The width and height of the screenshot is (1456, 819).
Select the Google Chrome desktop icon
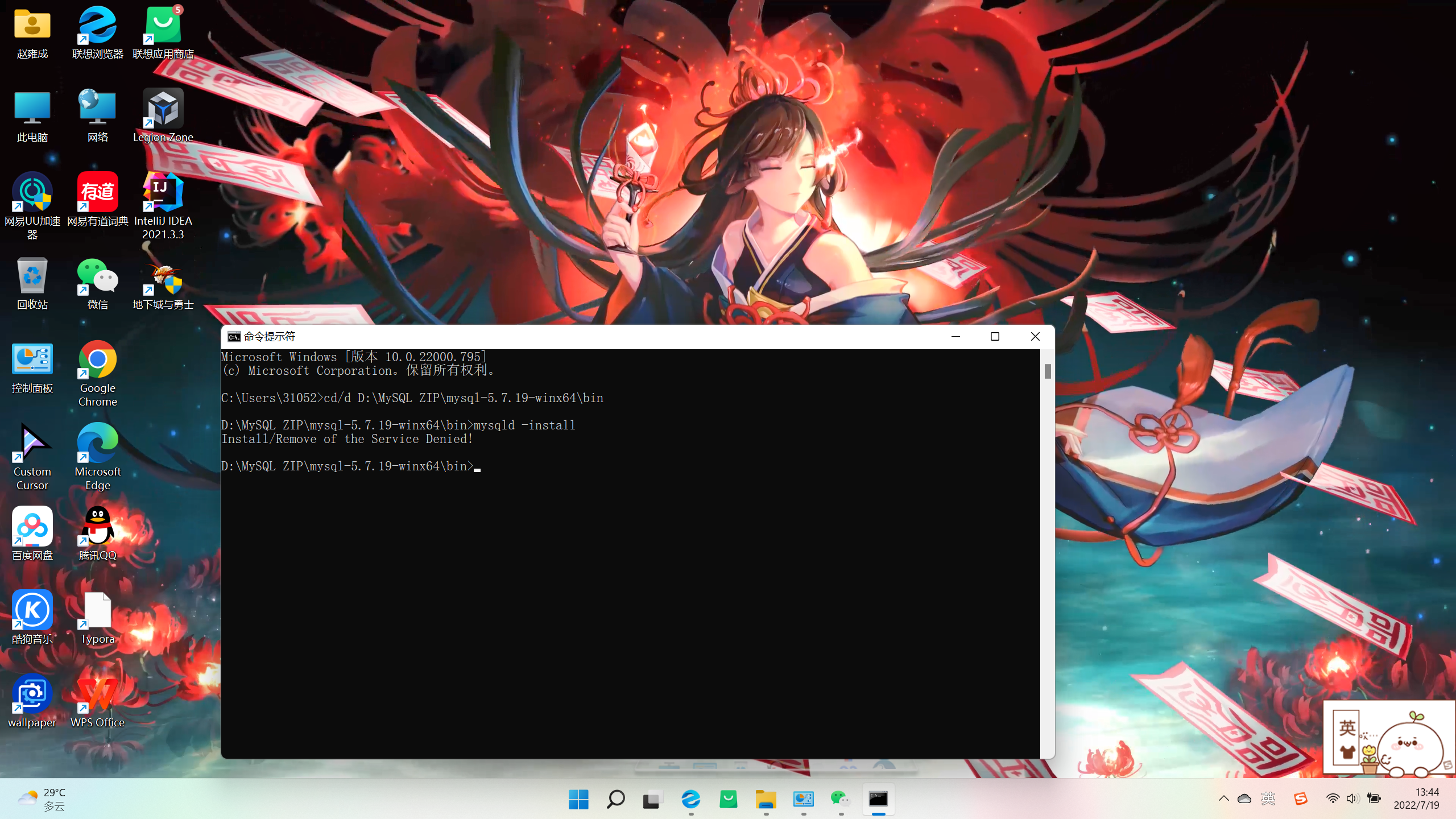point(97,359)
